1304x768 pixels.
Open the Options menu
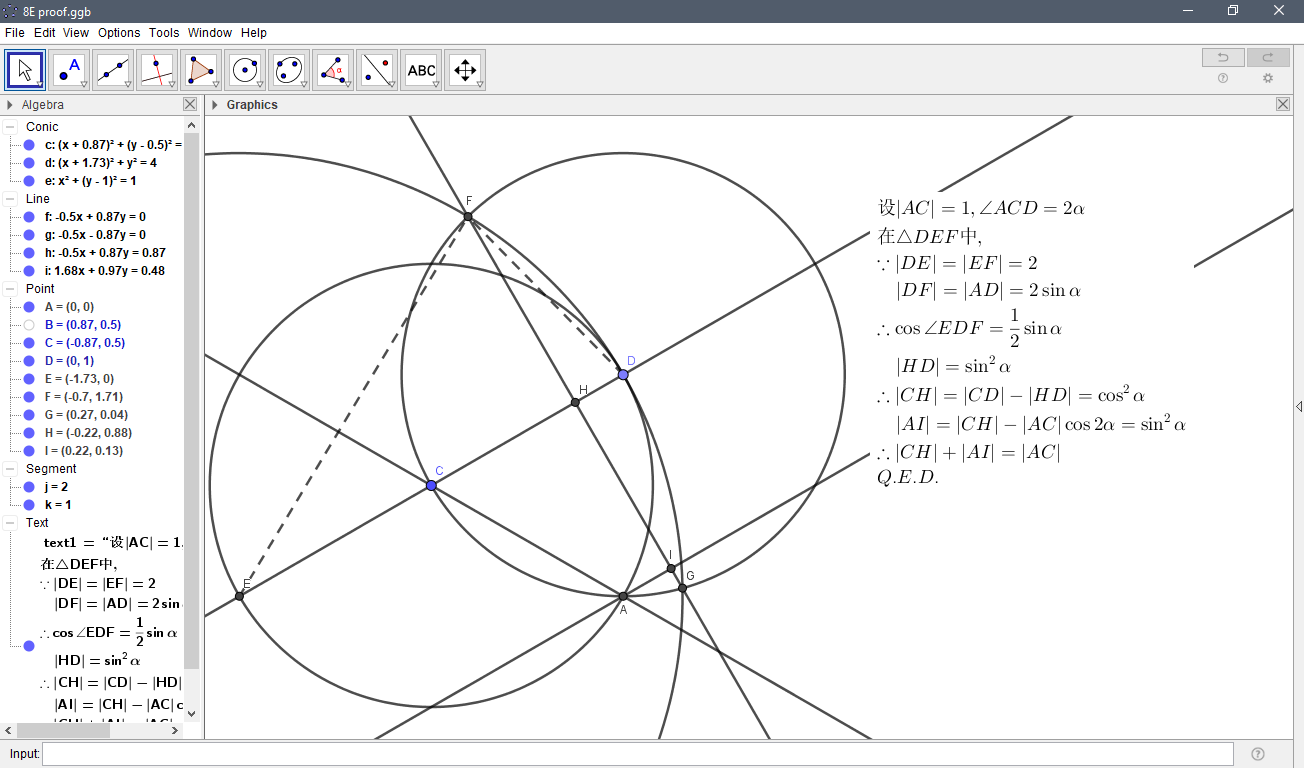(x=118, y=32)
